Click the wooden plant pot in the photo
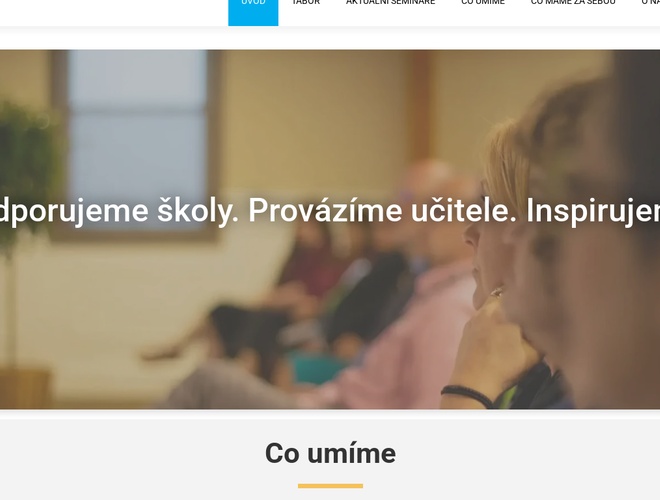Image resolution: width=660 pixels, height=500 pixels. [25, 388]
